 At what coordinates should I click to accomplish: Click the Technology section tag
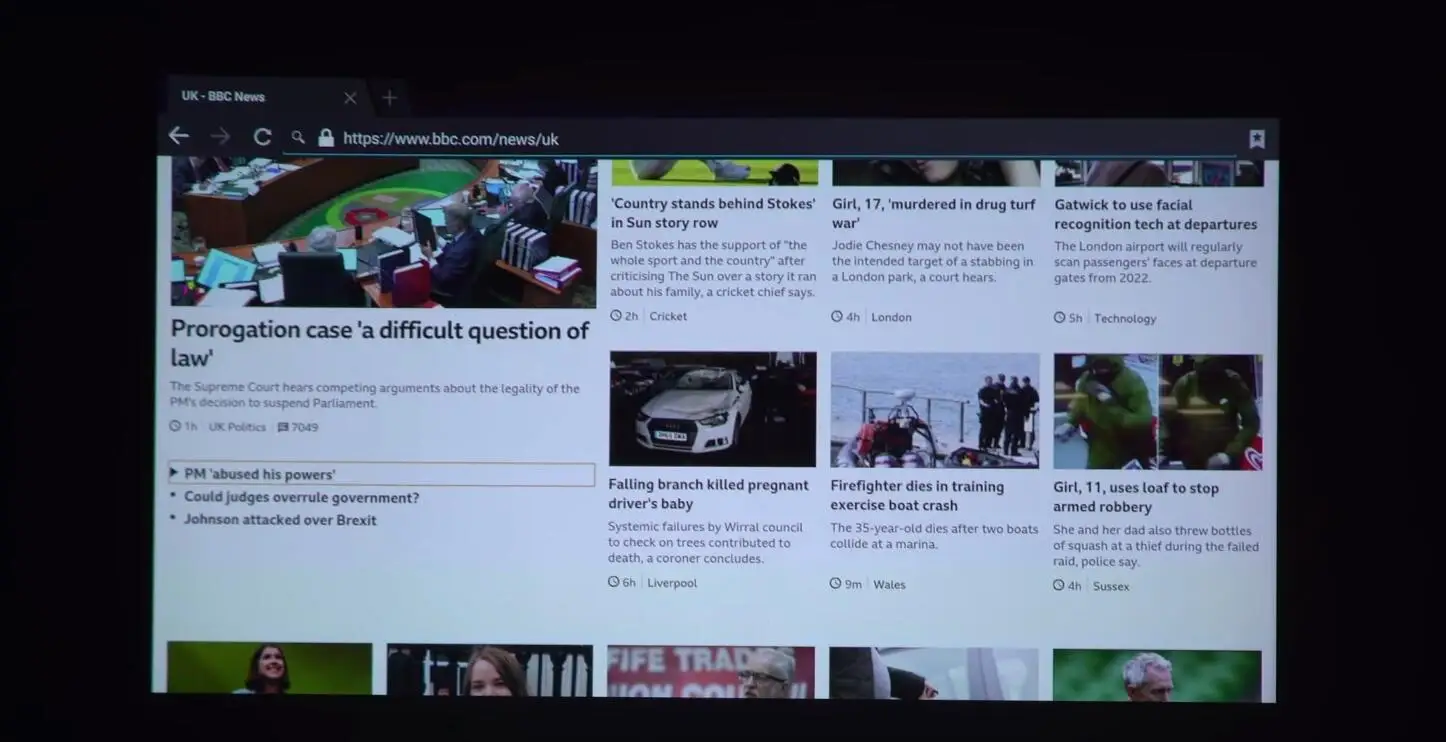coord(1124,318)
